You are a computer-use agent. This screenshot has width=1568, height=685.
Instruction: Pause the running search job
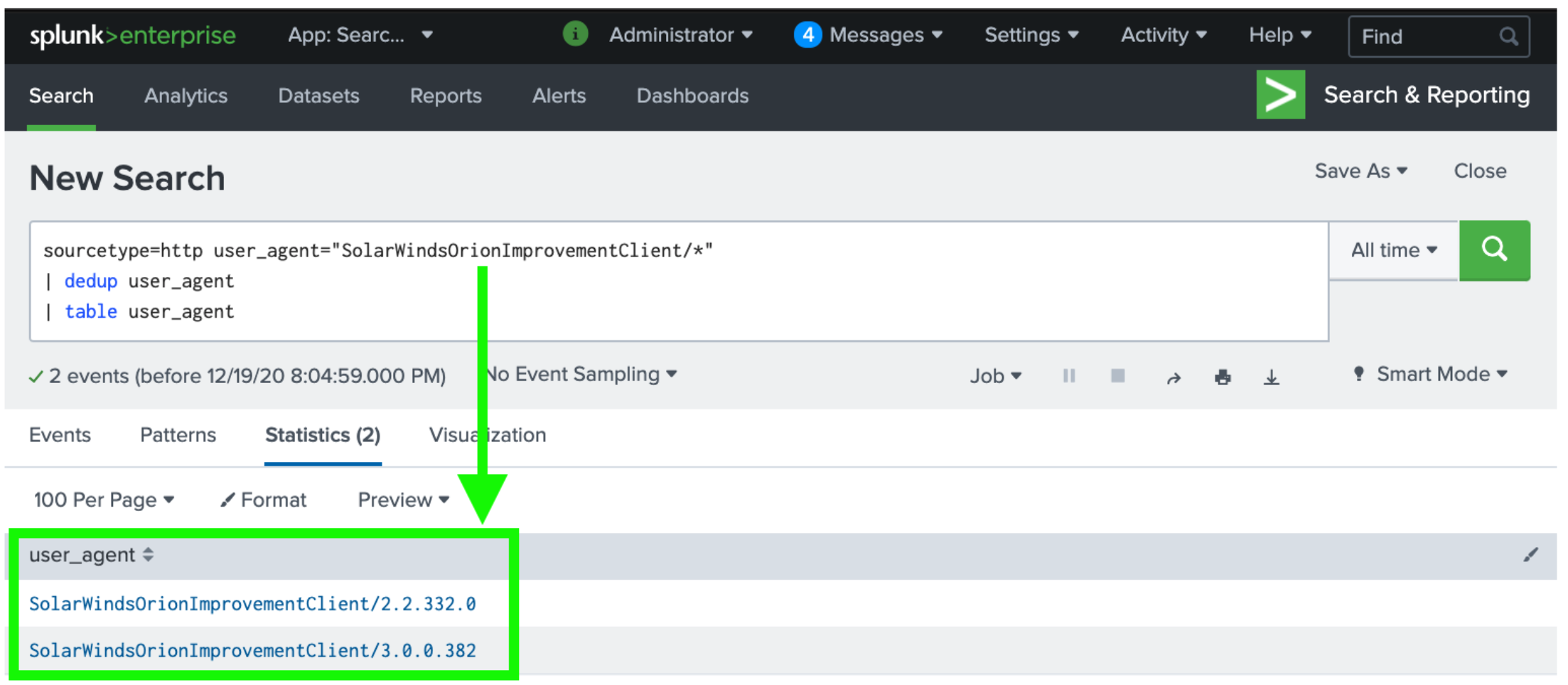tap(1069, 376)
